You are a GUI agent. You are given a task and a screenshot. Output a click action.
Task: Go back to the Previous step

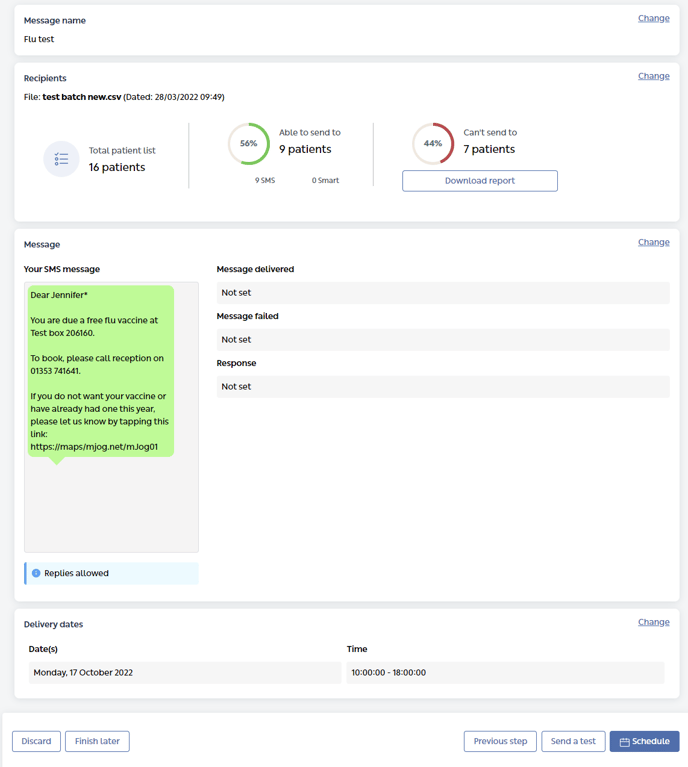click(500, 741)
